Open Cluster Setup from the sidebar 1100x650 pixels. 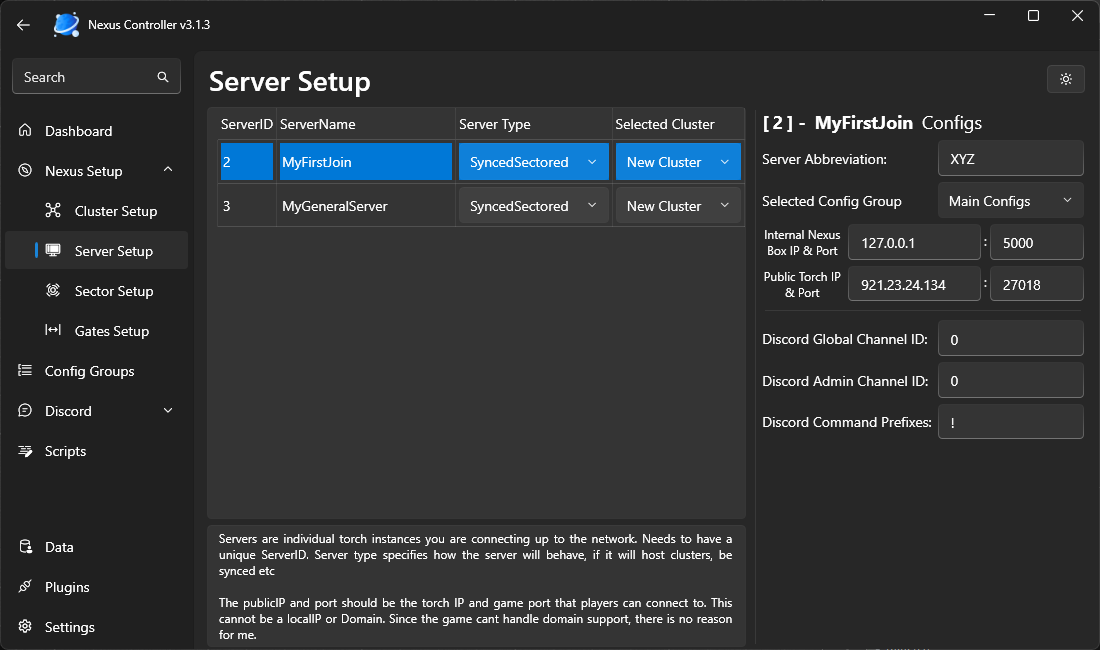tap(115, 211)
